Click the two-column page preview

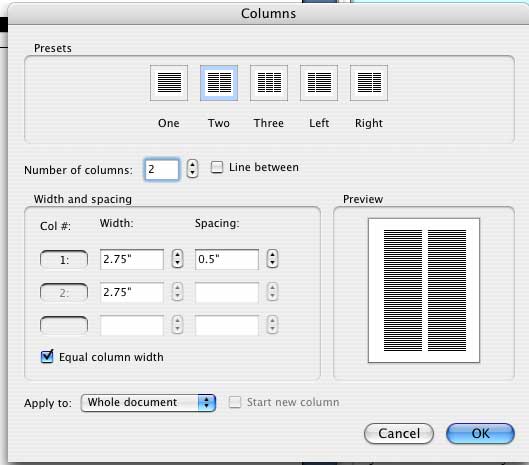click(424, 290)
